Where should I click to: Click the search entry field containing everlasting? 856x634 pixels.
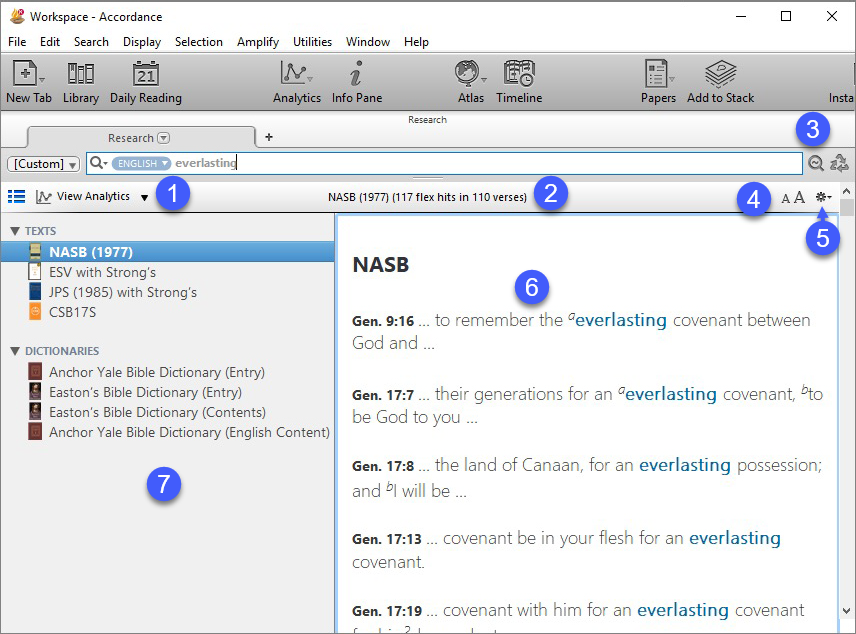click(x=444, y=163)
